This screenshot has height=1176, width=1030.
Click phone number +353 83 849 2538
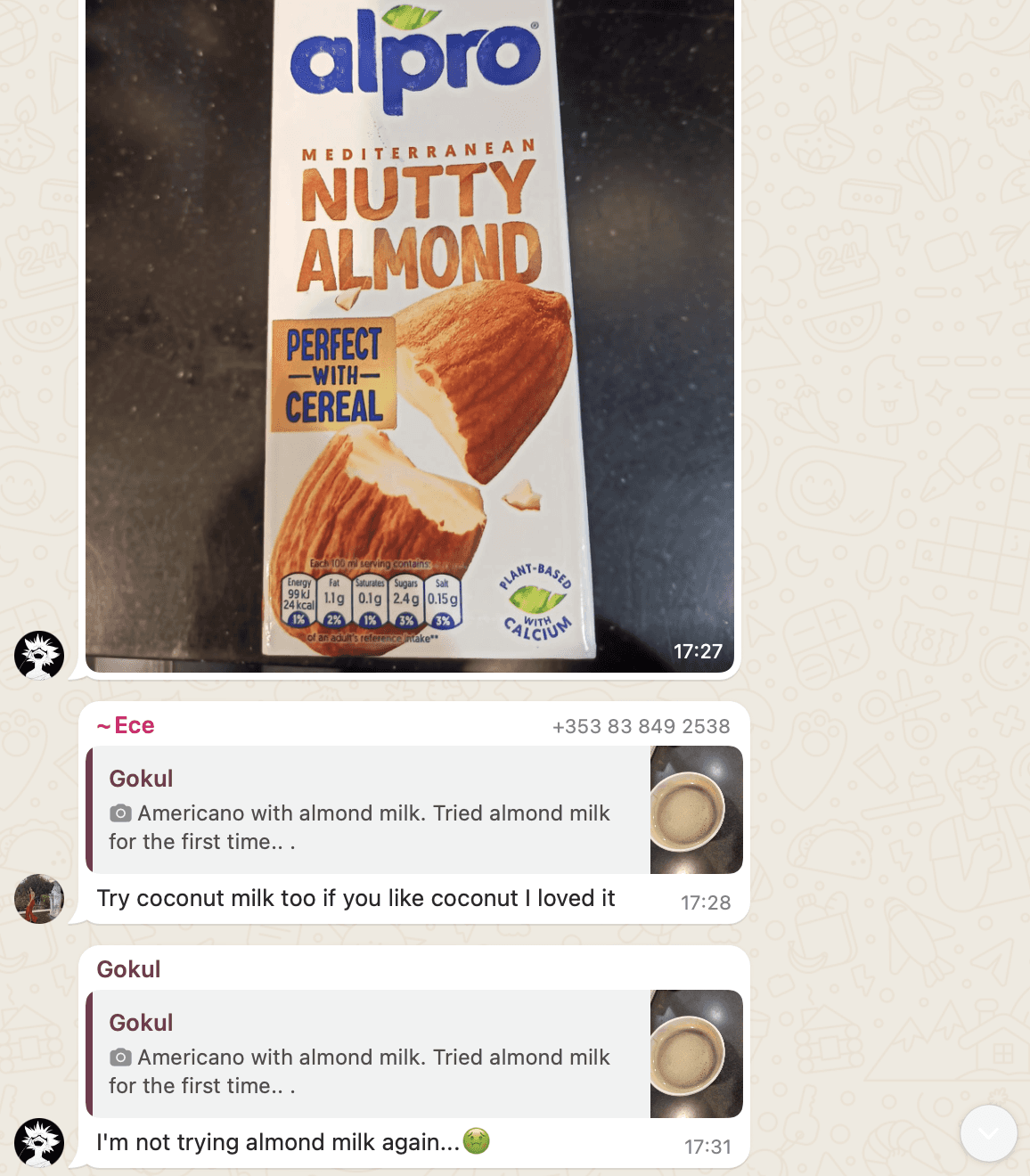[x=641, y=727]
